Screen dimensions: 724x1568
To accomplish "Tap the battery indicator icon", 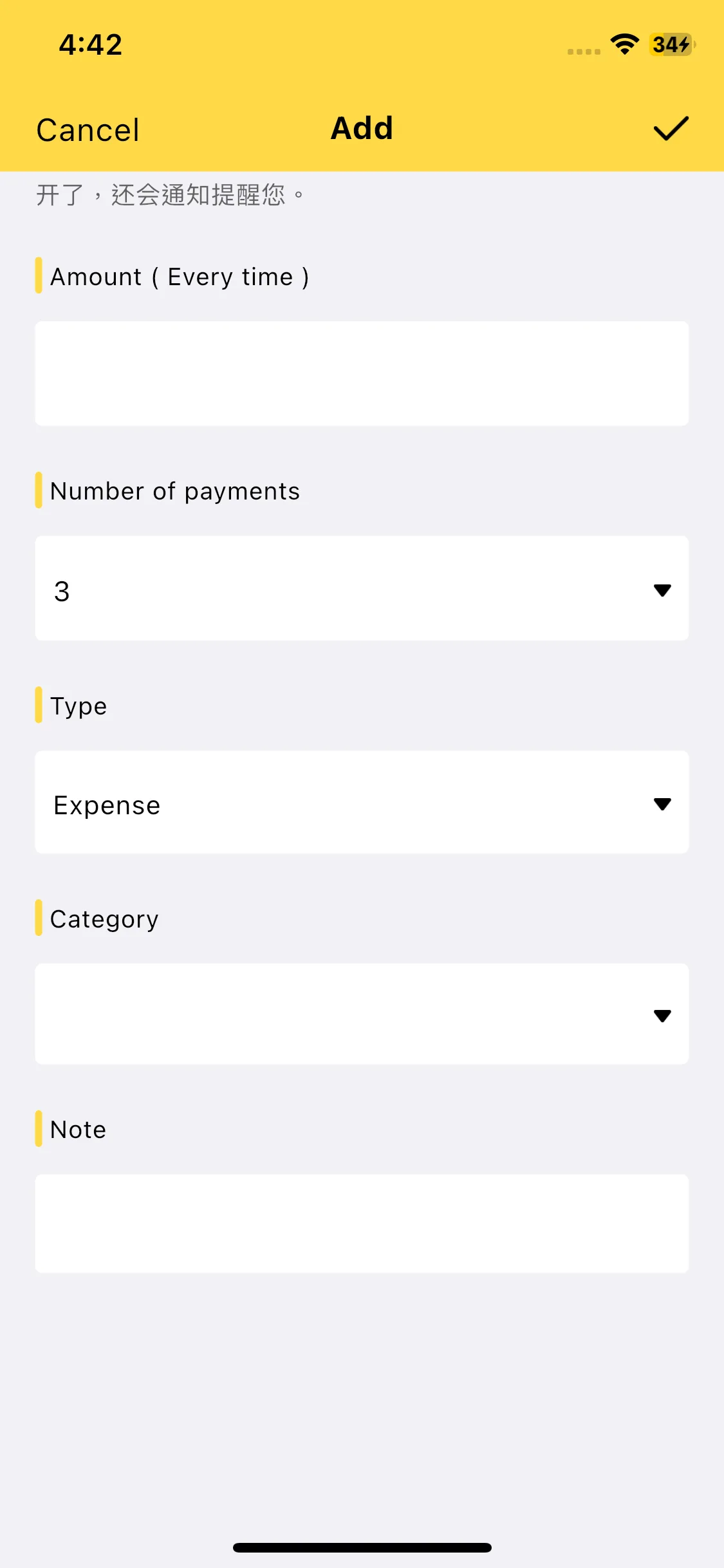I will pos(672,44).
